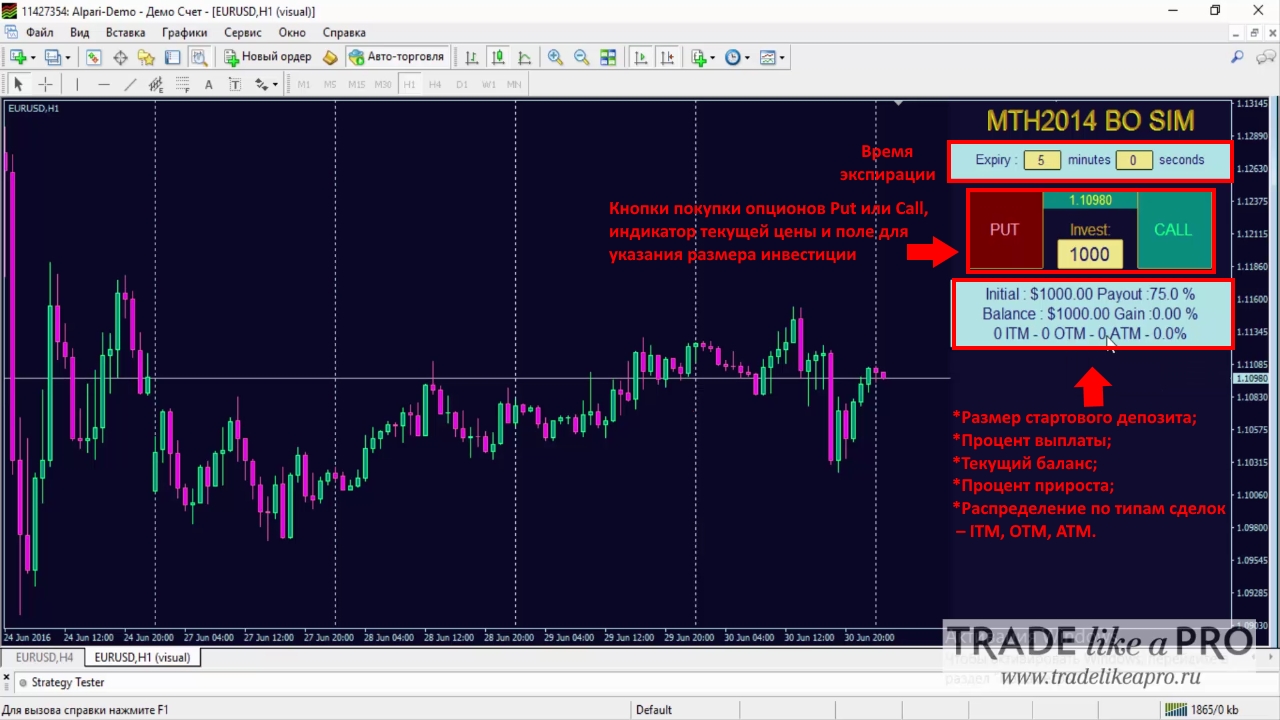Switch to H4 timeframe
1280x720 pixels.
pyautogui.click(x=435, y=84)
